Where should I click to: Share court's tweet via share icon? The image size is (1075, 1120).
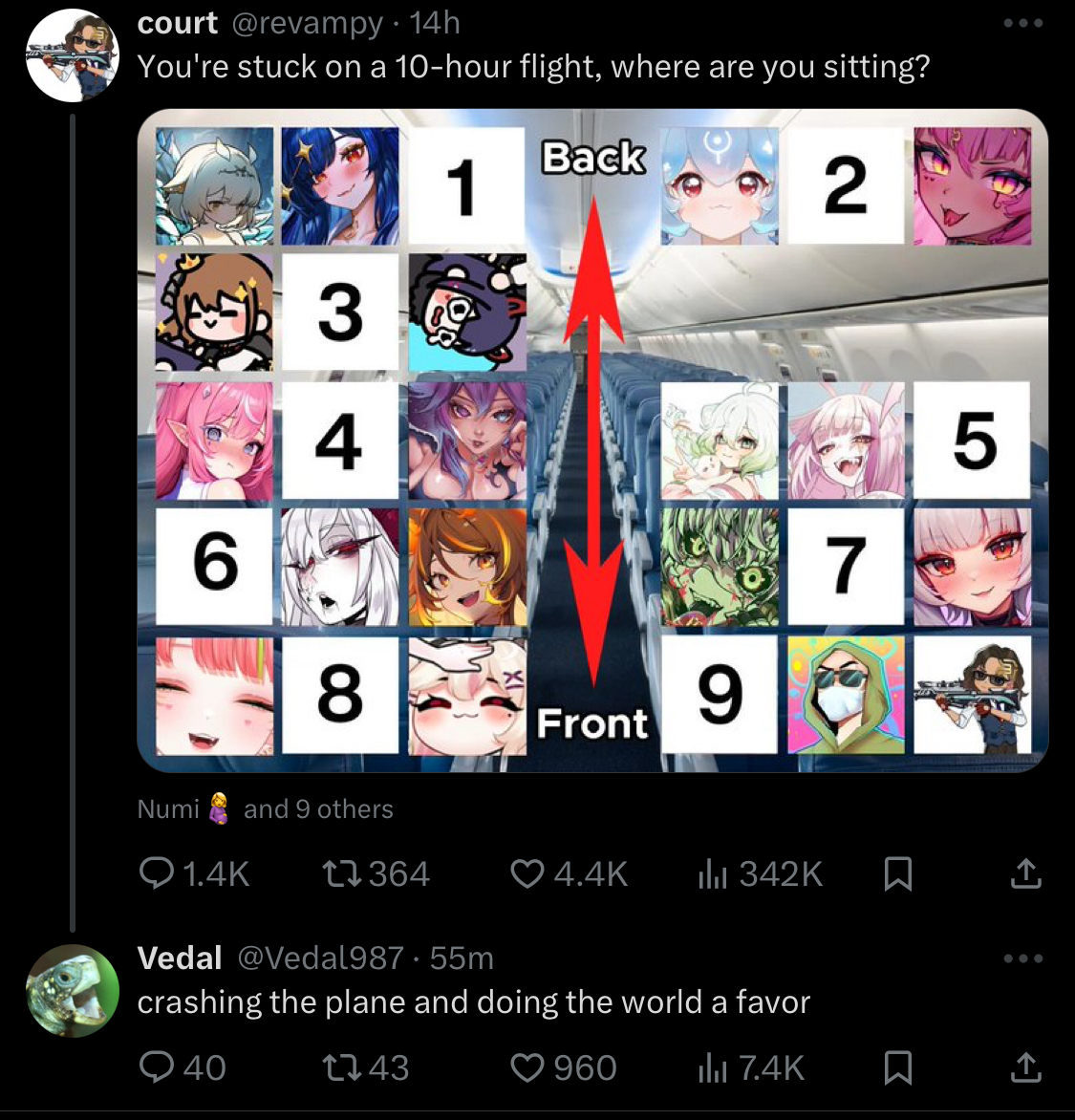[x=1025, y=872]
